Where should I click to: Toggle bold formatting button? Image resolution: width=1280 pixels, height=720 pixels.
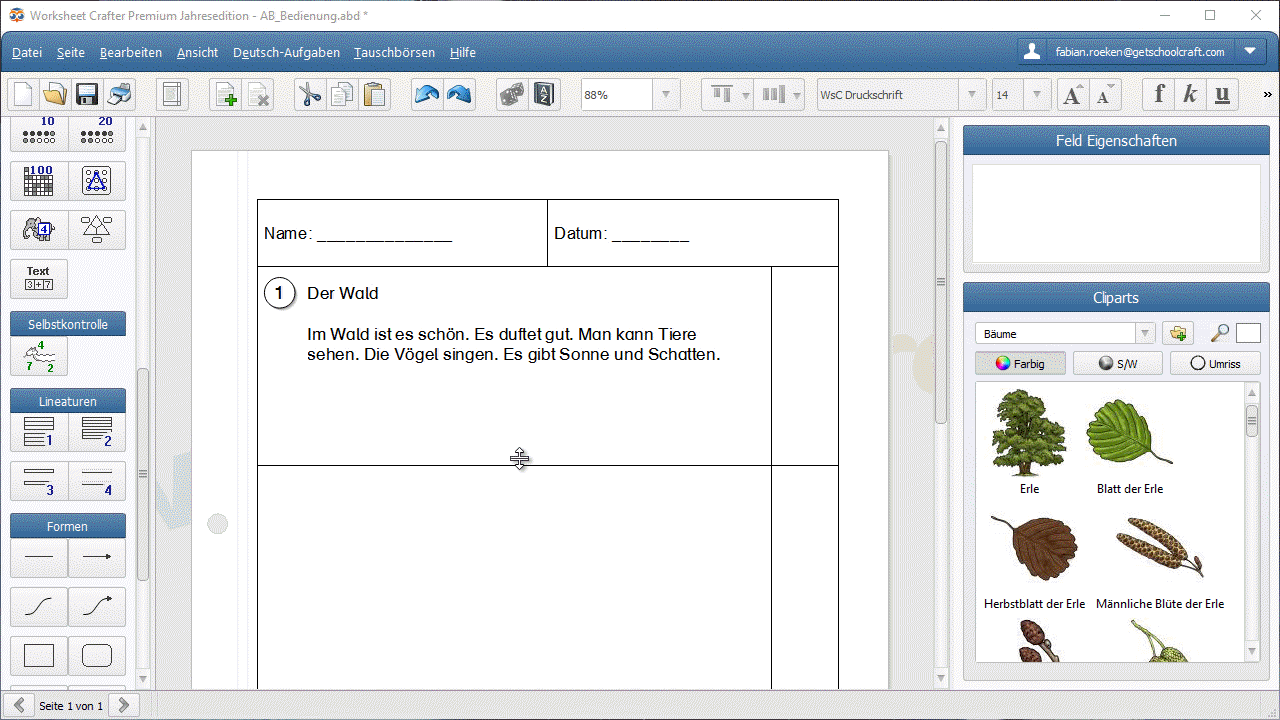click(x=1159, y=95)
